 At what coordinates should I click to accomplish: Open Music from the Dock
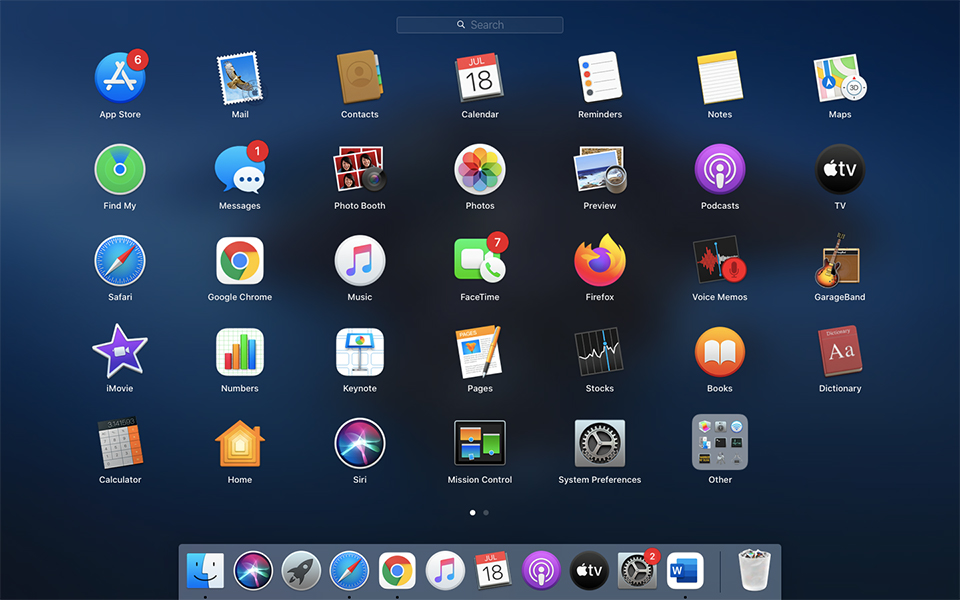point(445,571)
